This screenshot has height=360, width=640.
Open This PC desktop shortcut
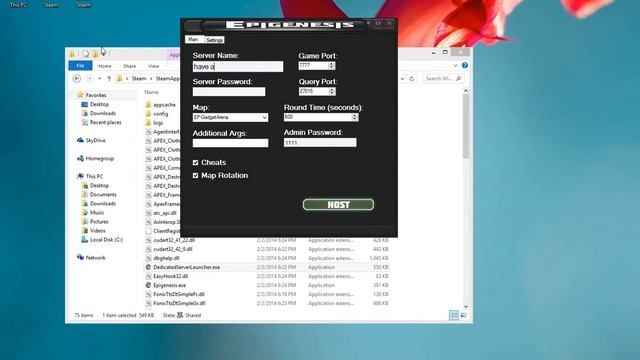tap(18, 4)
